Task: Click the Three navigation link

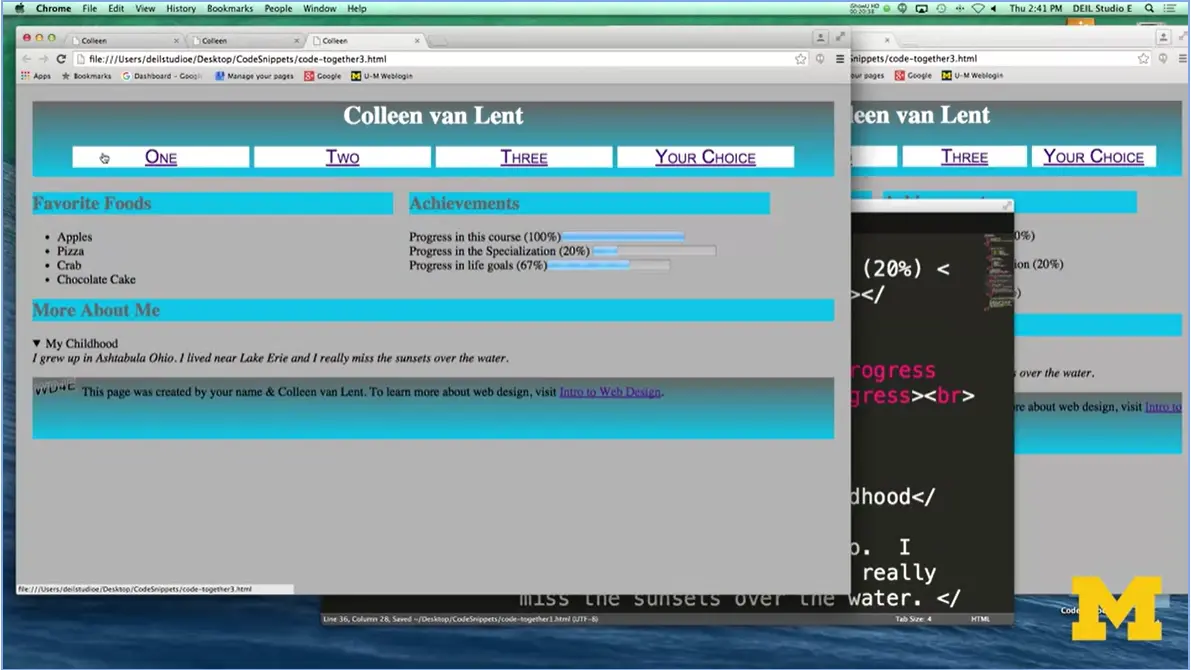Action: [x=523, y=157]
